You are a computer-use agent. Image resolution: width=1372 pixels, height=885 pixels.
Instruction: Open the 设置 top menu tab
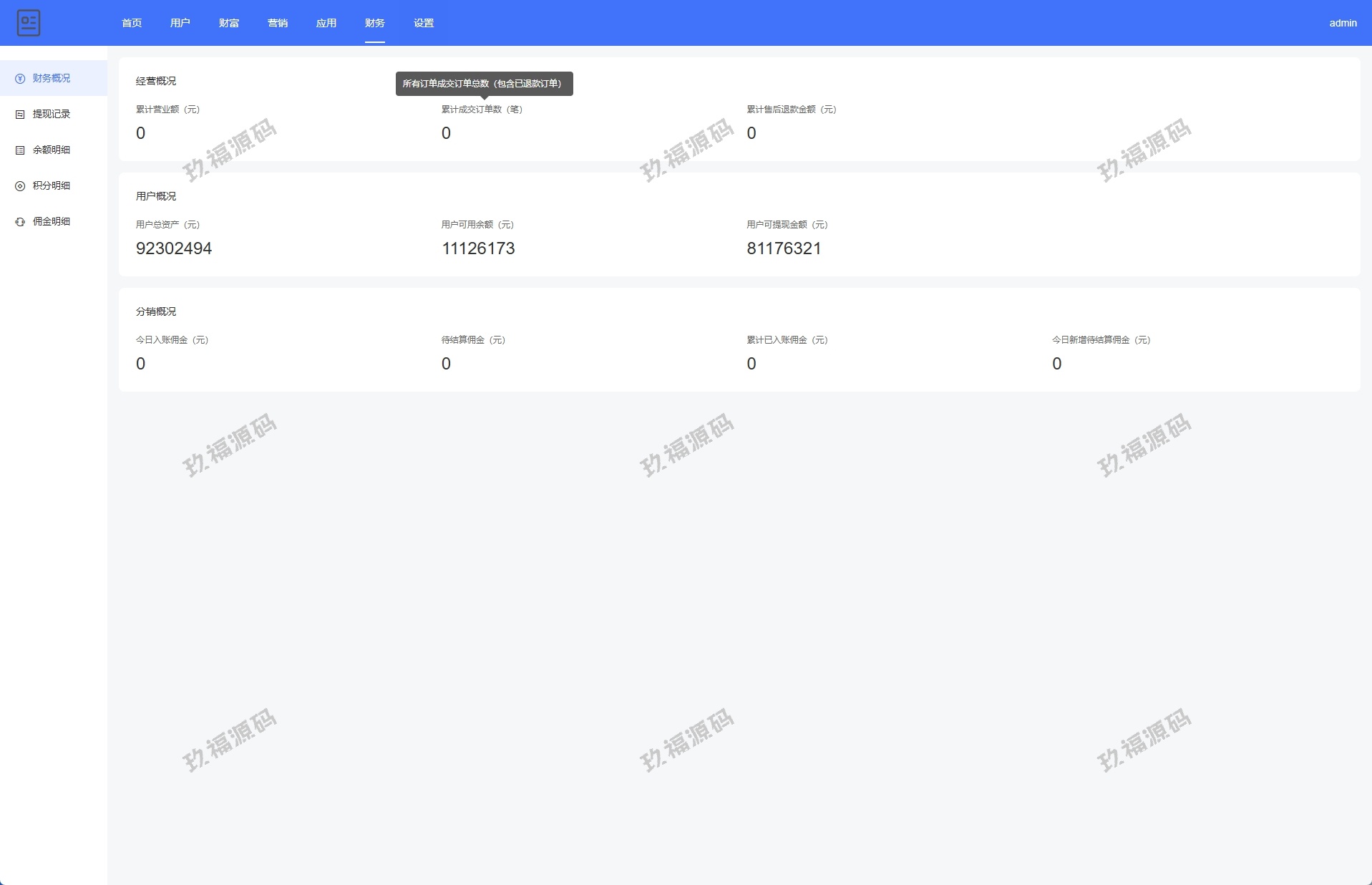point(424,23)
